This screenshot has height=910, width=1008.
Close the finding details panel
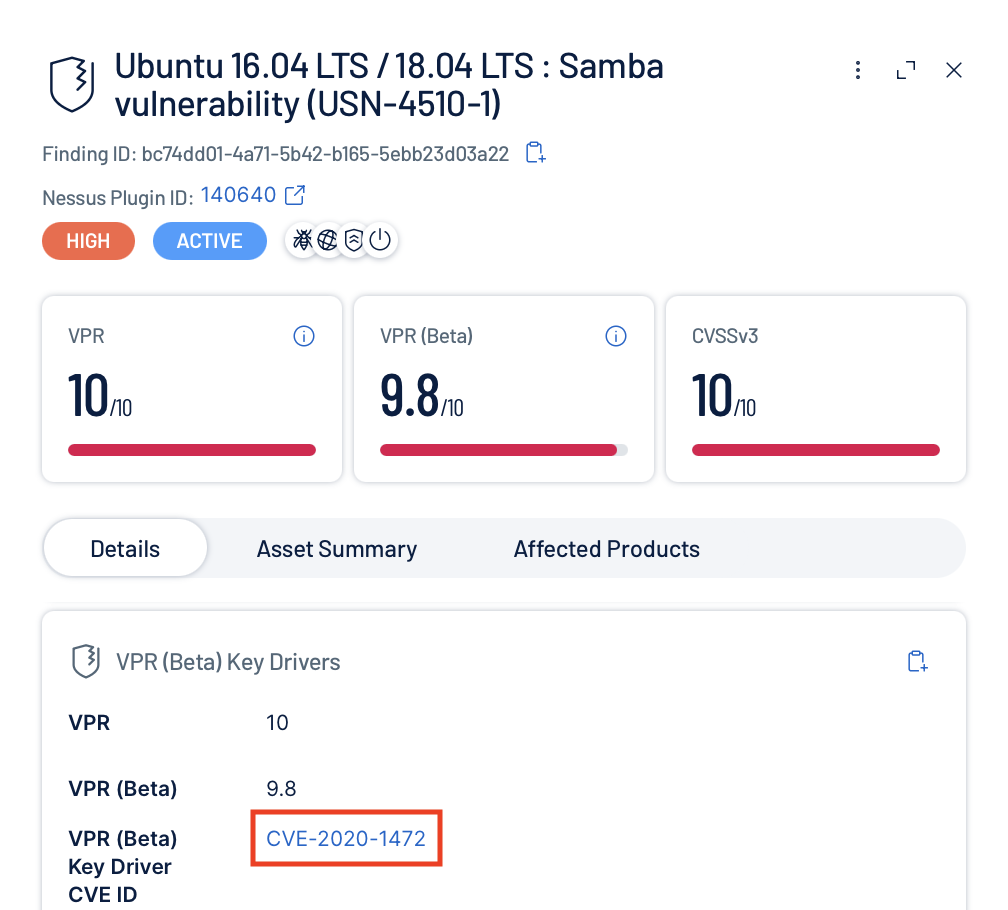point(954,70)
